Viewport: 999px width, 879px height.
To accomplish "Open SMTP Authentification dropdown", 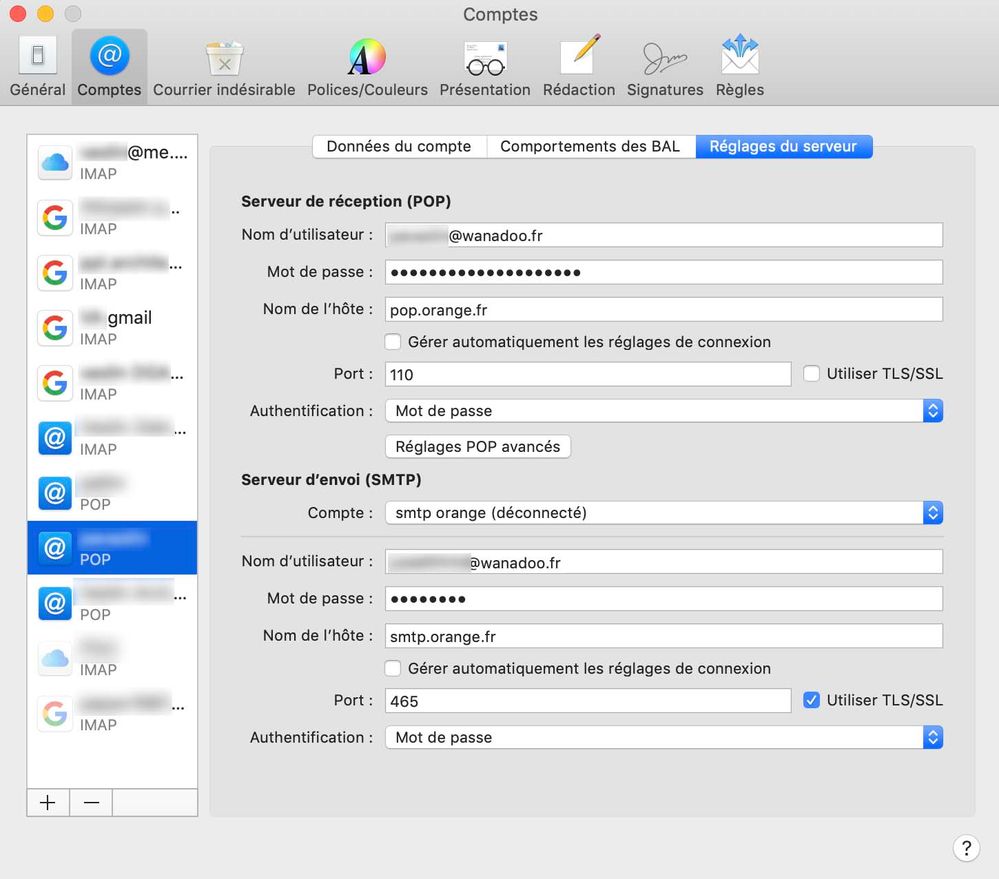I will tap(663, 737).
